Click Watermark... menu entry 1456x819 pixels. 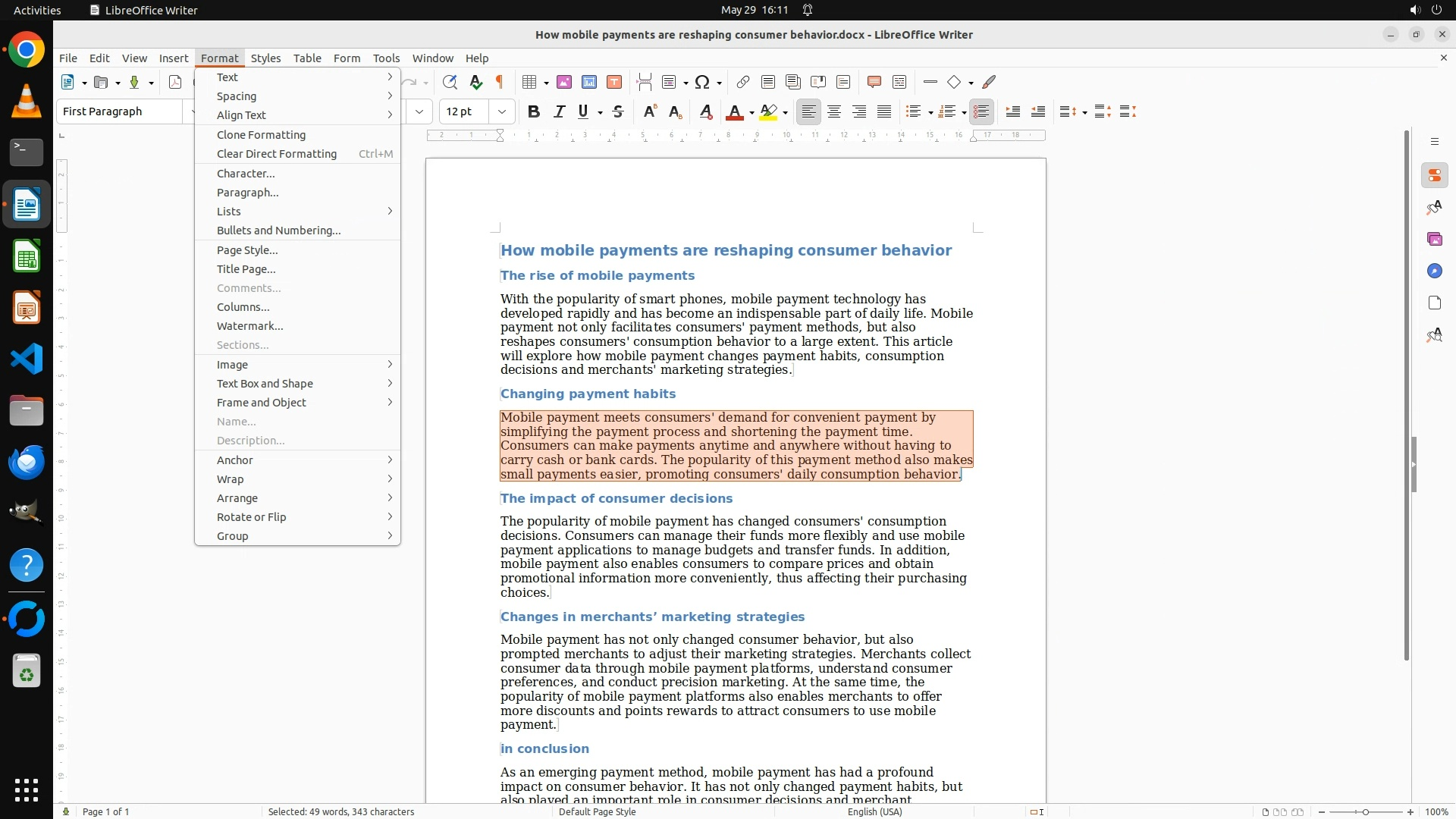[250, 326]
